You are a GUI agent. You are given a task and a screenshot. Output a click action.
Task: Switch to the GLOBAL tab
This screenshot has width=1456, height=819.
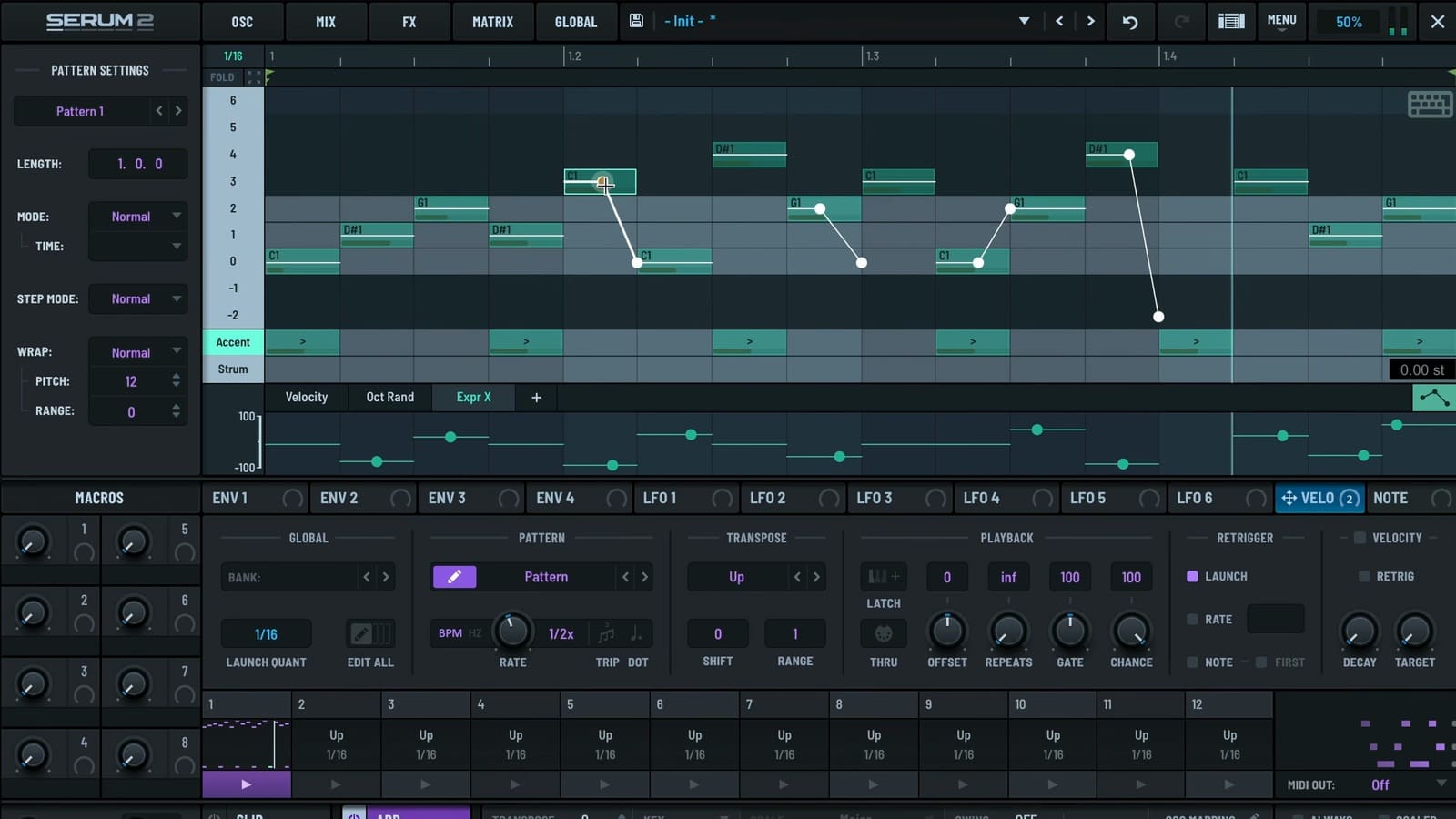[x=576, y=22]
